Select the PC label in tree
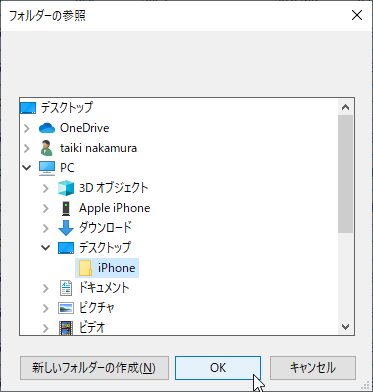The width and height of the screenshot is (373, 392). [67, 168]
